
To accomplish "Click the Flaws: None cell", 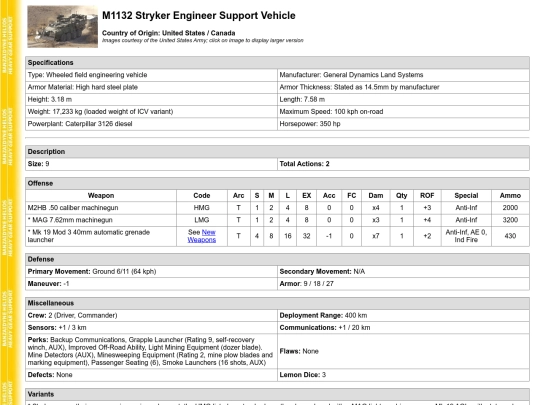I will tap(403, 351).
